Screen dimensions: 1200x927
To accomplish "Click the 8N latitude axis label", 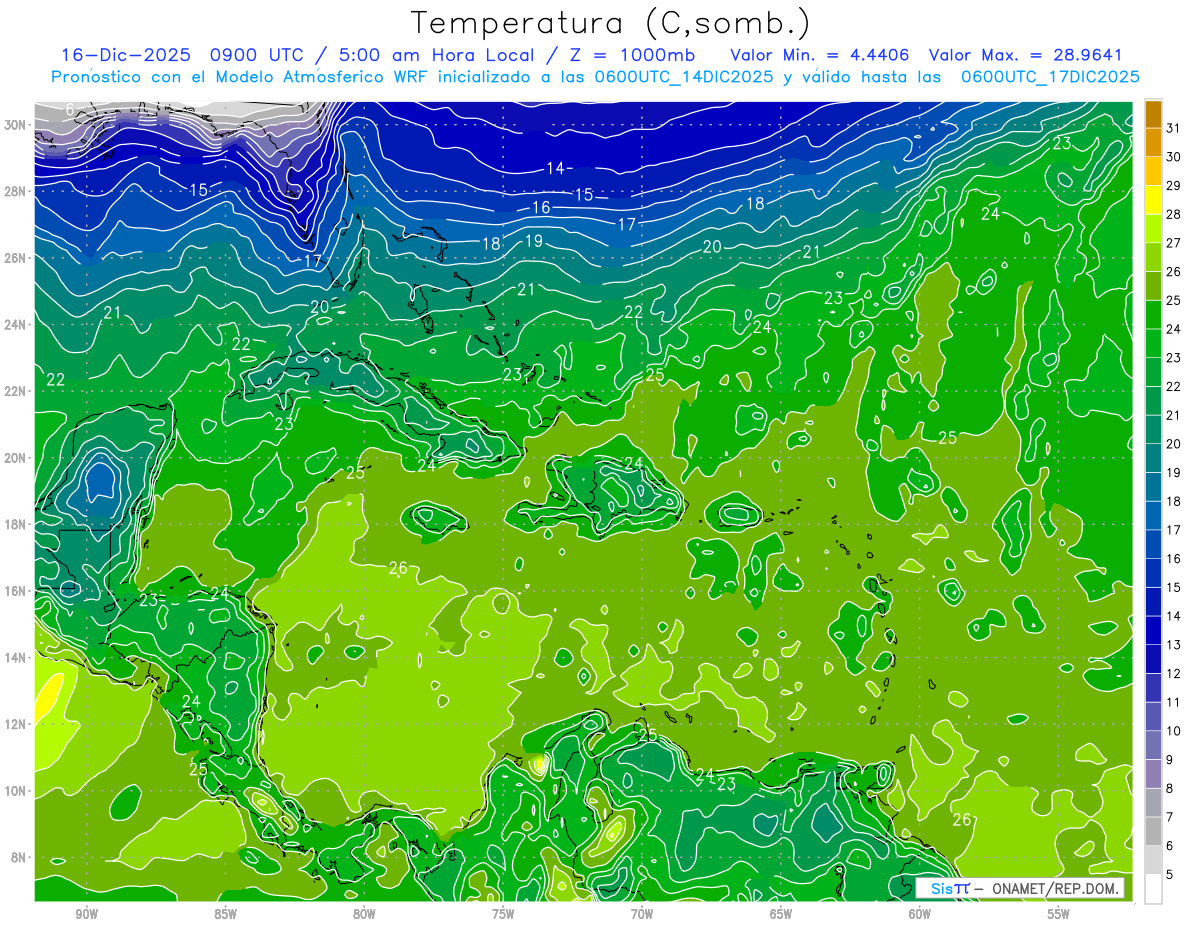I will point(20,858).
